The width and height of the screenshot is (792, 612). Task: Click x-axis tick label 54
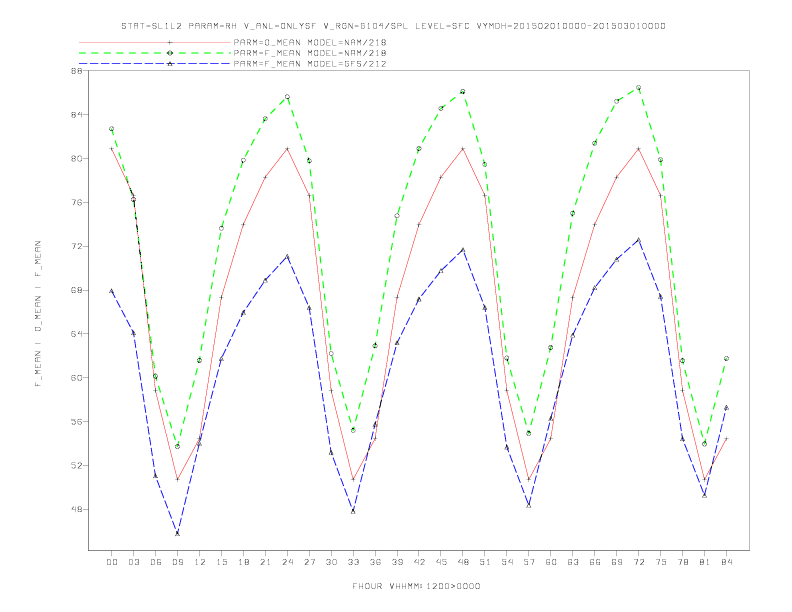coord(507,562)
